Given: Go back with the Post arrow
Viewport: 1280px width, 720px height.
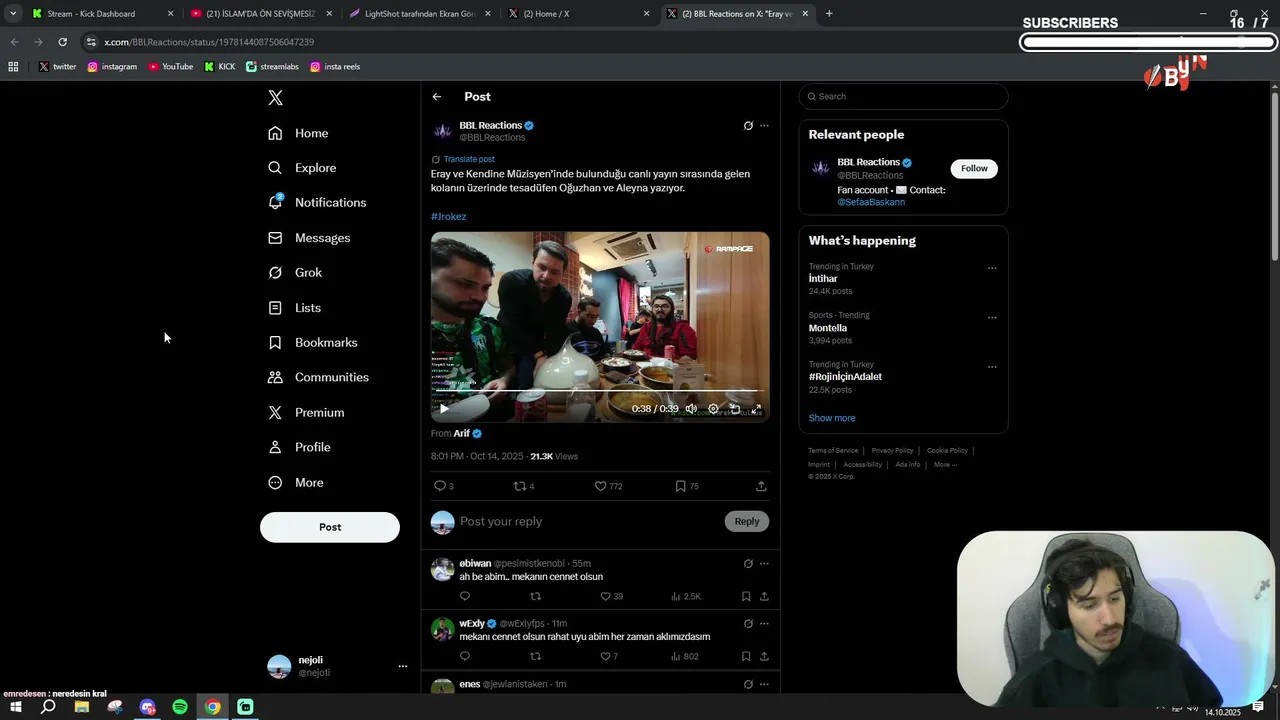Looking at the screenshot, I should tap(437, 97).
